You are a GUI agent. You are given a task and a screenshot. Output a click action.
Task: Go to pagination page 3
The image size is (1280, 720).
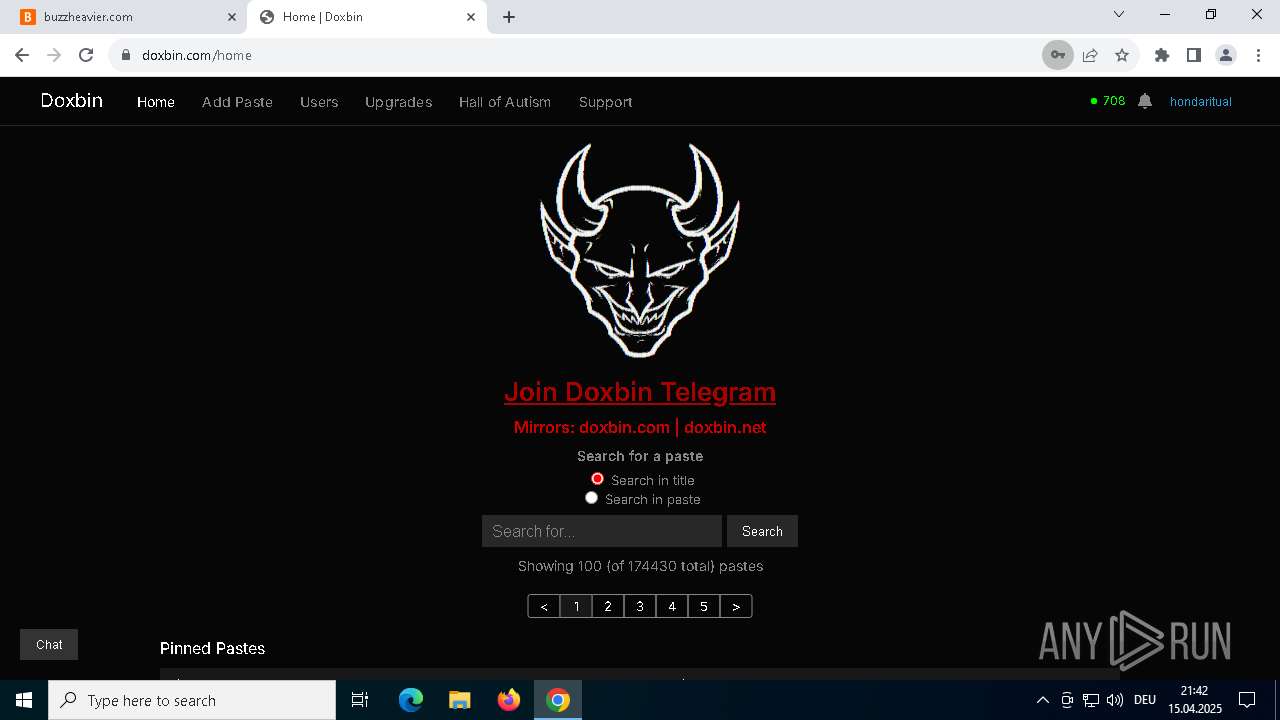click(640, 606)
